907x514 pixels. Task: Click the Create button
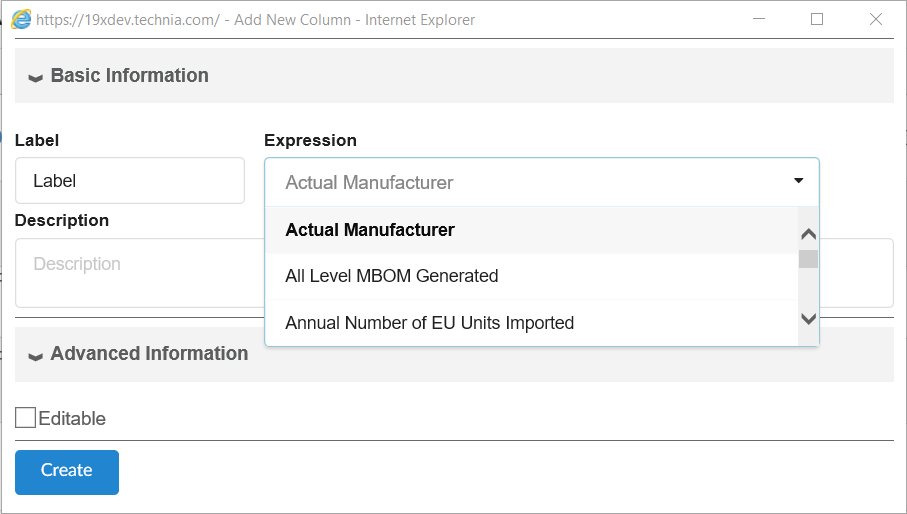tap(67, 471)
